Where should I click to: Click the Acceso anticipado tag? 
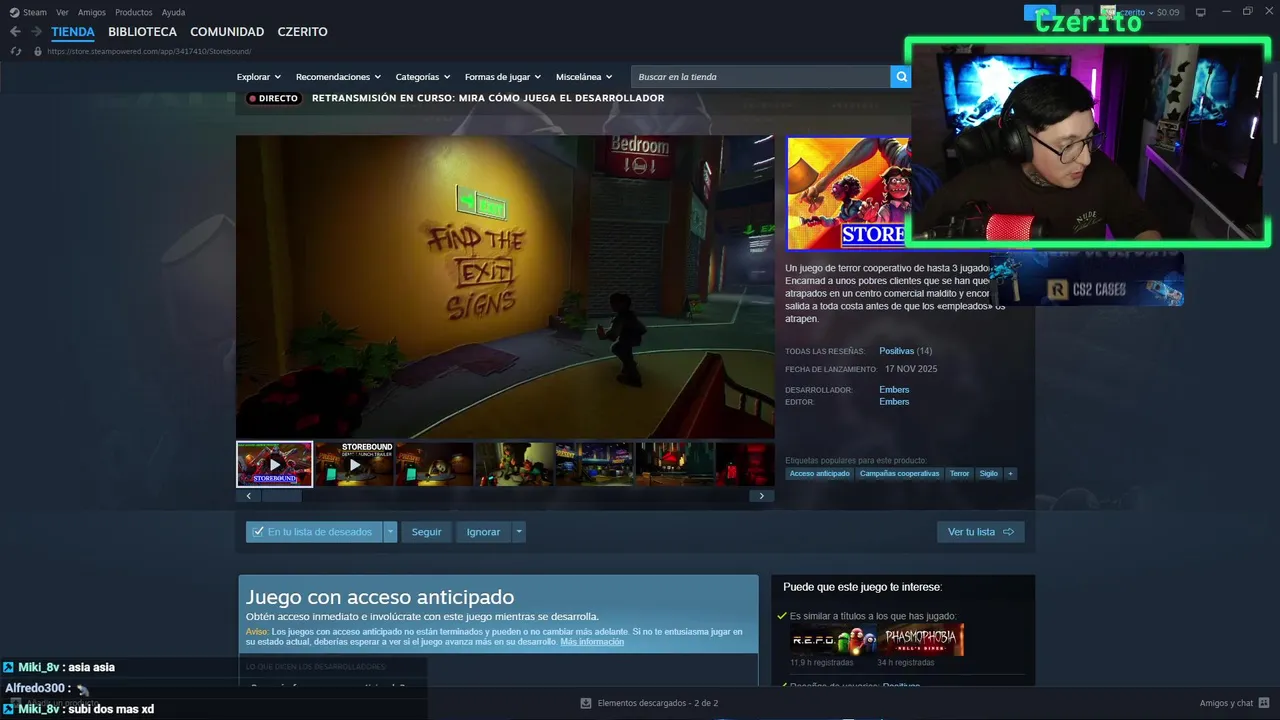[x=819, y=474]
